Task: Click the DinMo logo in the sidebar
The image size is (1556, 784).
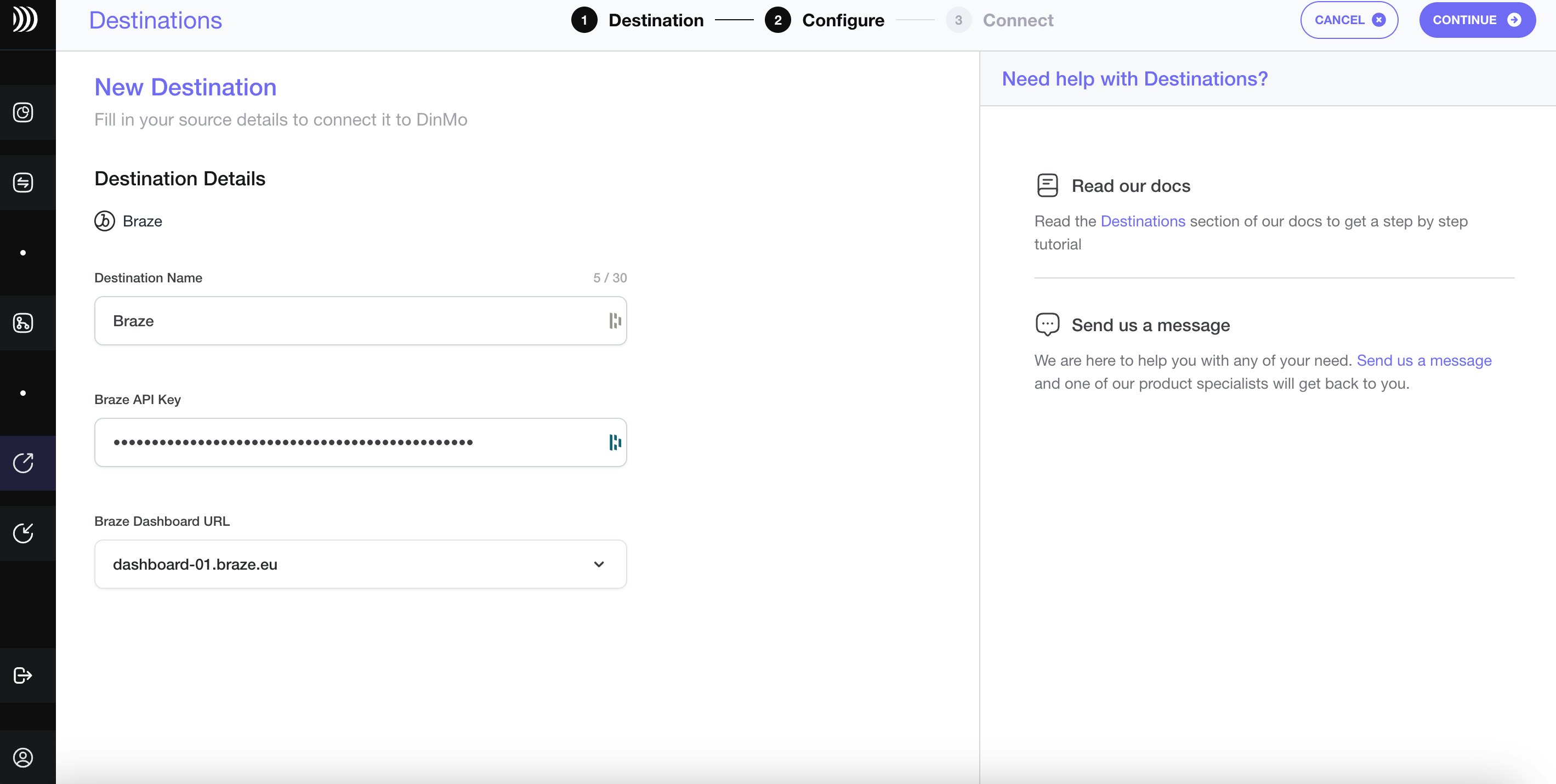Action: point(25,19)
